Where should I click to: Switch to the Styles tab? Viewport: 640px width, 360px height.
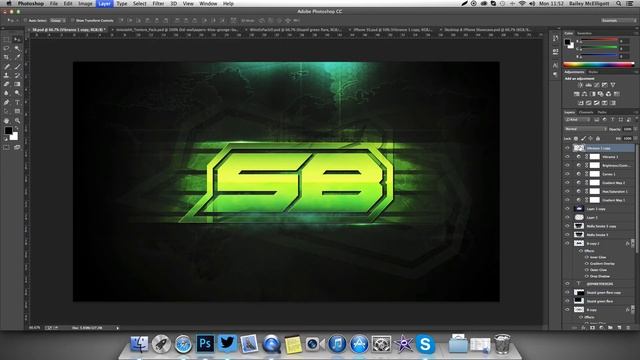[x=593, y=72]
